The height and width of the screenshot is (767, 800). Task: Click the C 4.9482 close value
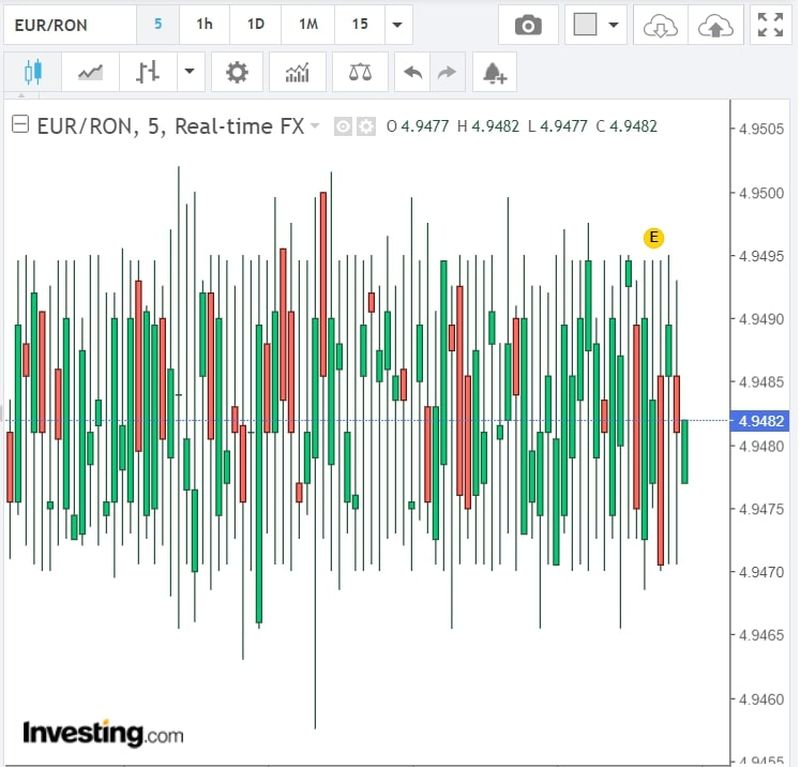(627, 126)
